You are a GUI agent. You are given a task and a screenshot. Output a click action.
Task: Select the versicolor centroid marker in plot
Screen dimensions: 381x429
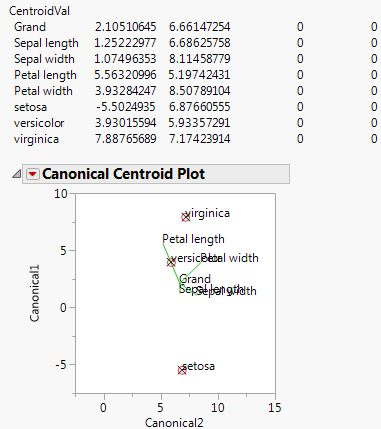click(x=171, y=262)
